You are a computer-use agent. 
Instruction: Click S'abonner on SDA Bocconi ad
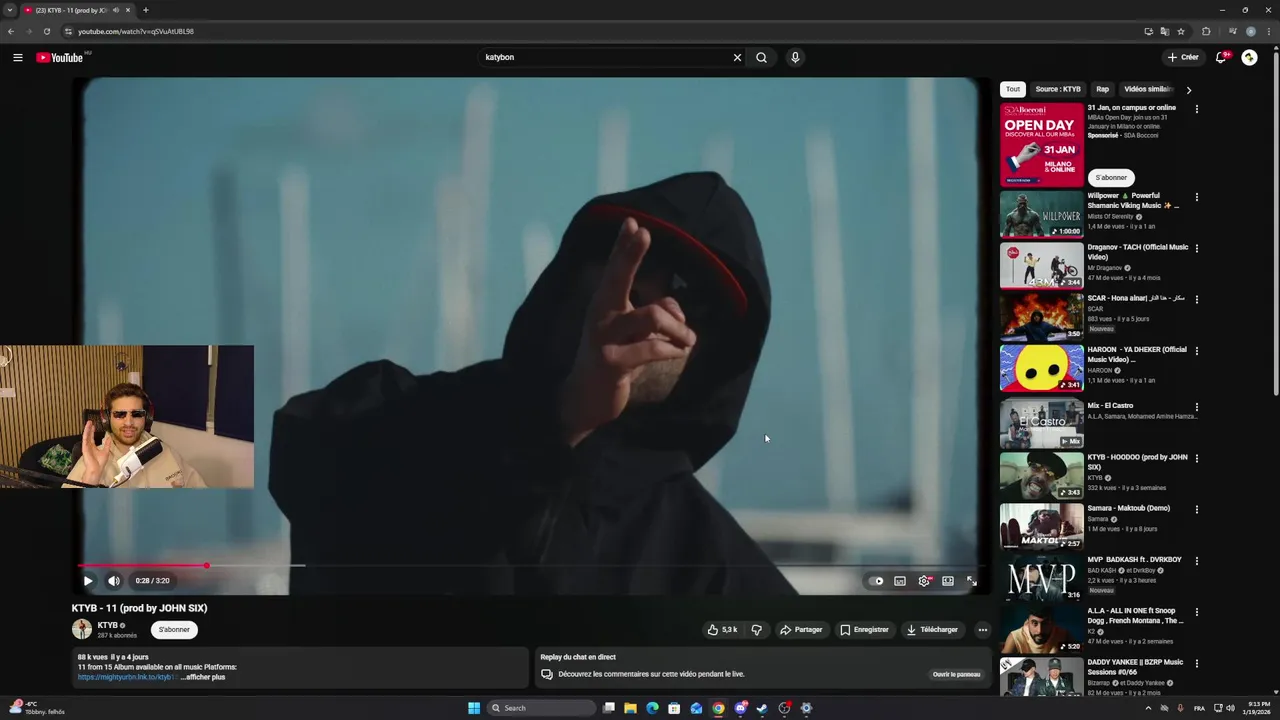(x=1111, y=177)
